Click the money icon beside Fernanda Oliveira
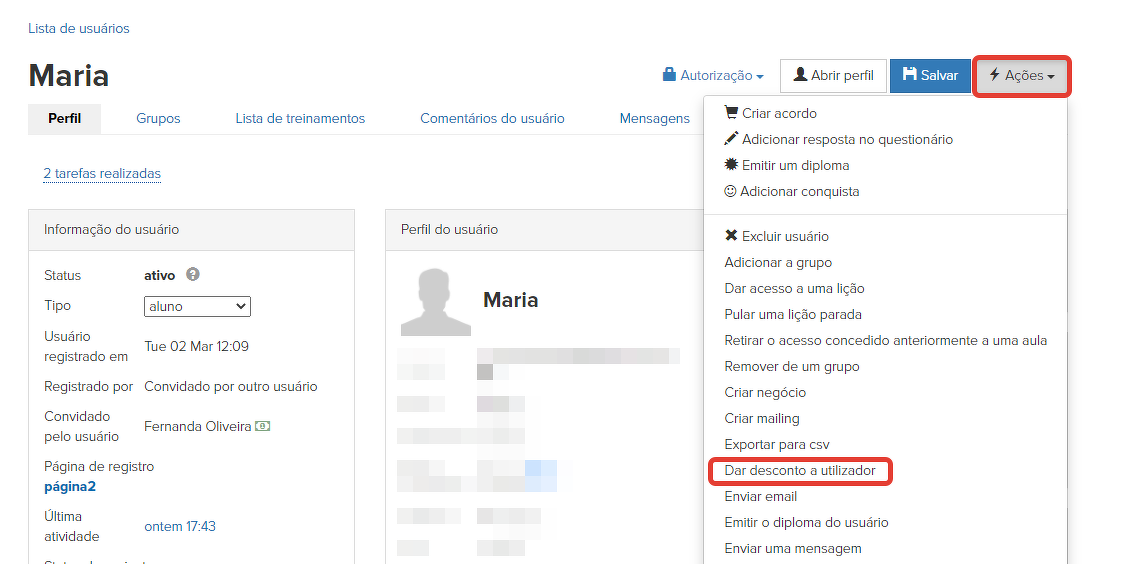The image size is (1136, 564). [262, 426]
